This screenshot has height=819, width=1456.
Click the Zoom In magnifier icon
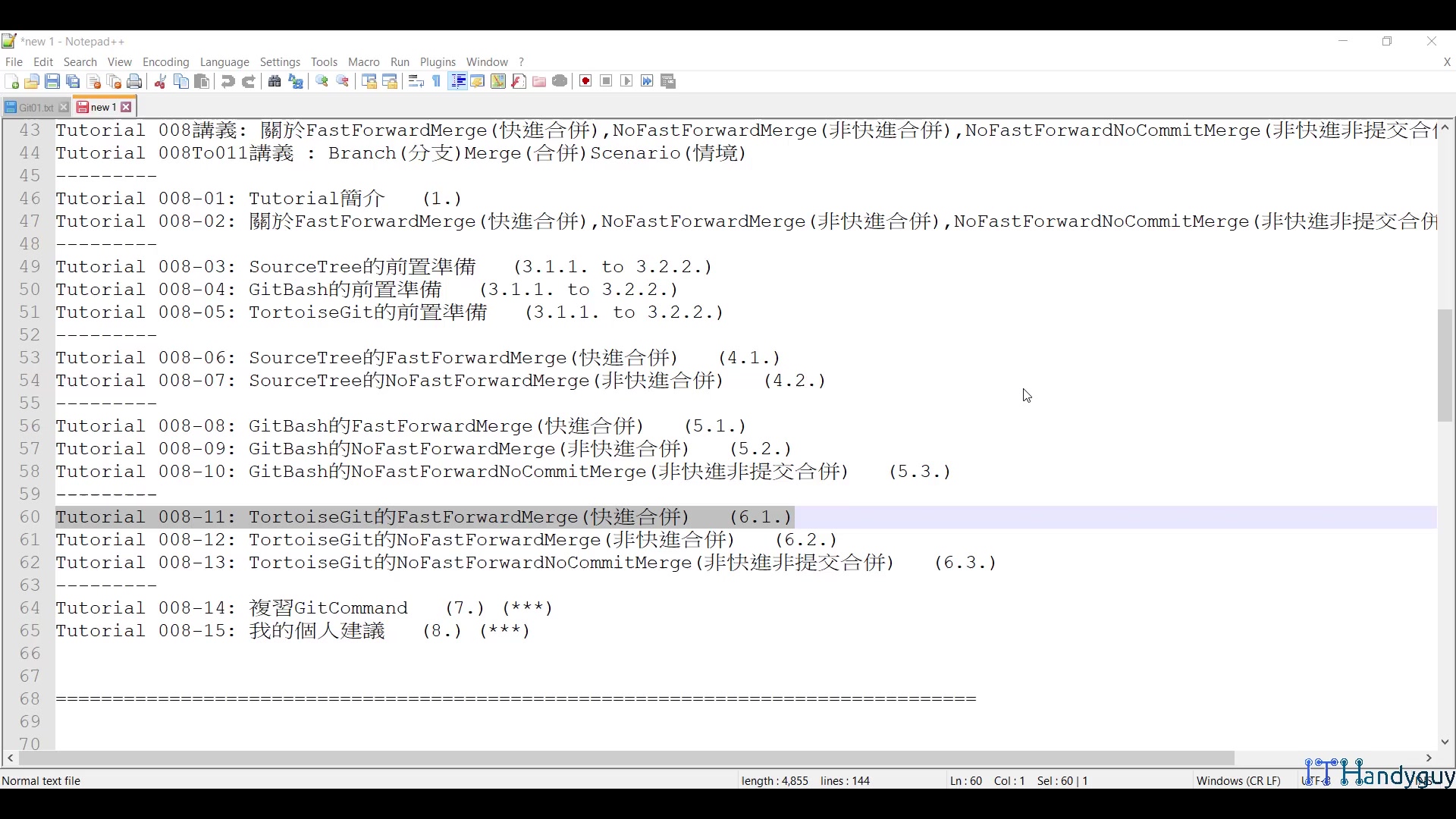click(322, 82)
